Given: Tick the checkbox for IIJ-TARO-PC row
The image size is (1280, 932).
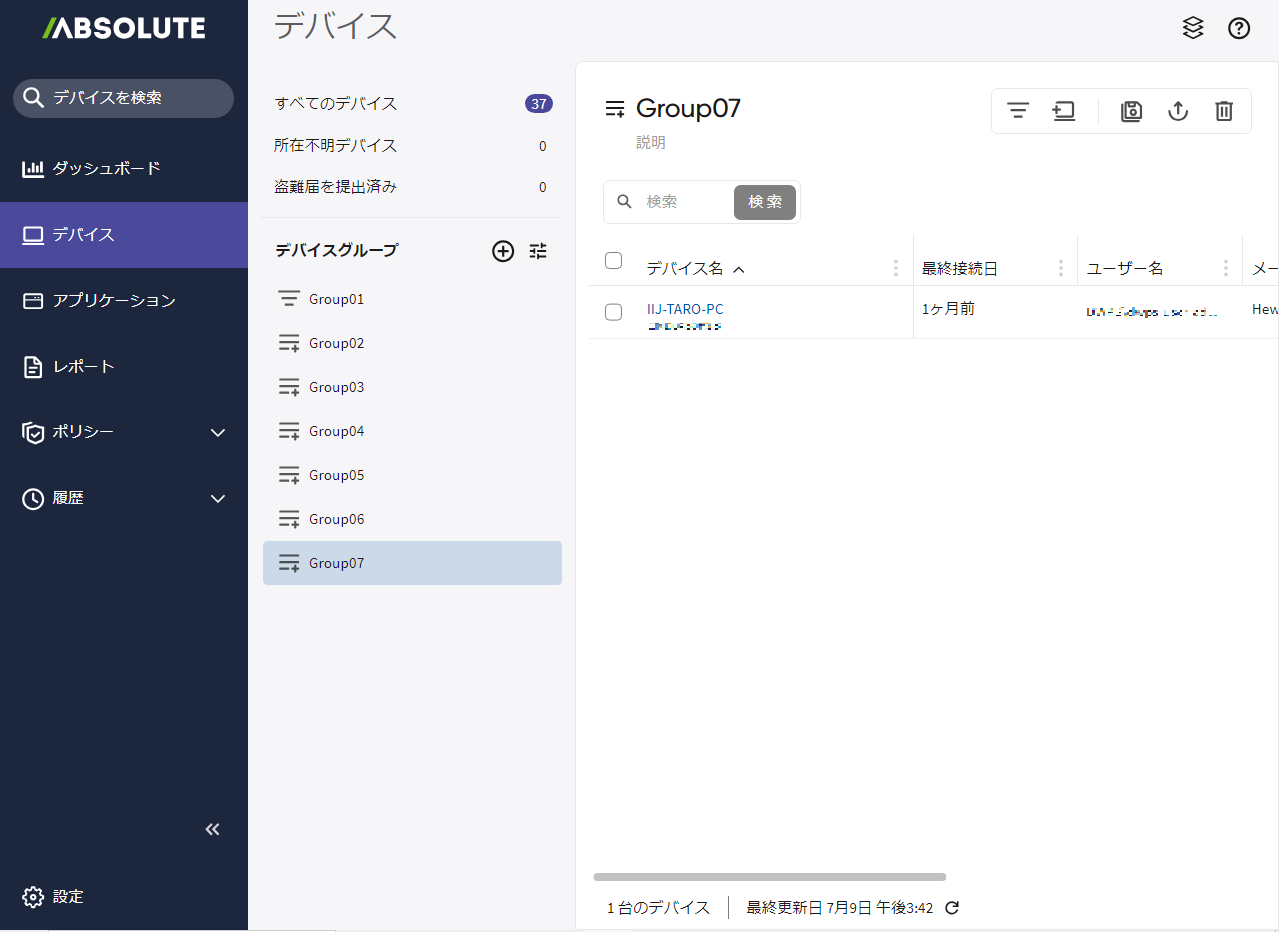Looking at the screenshot, I should [614, 312].
